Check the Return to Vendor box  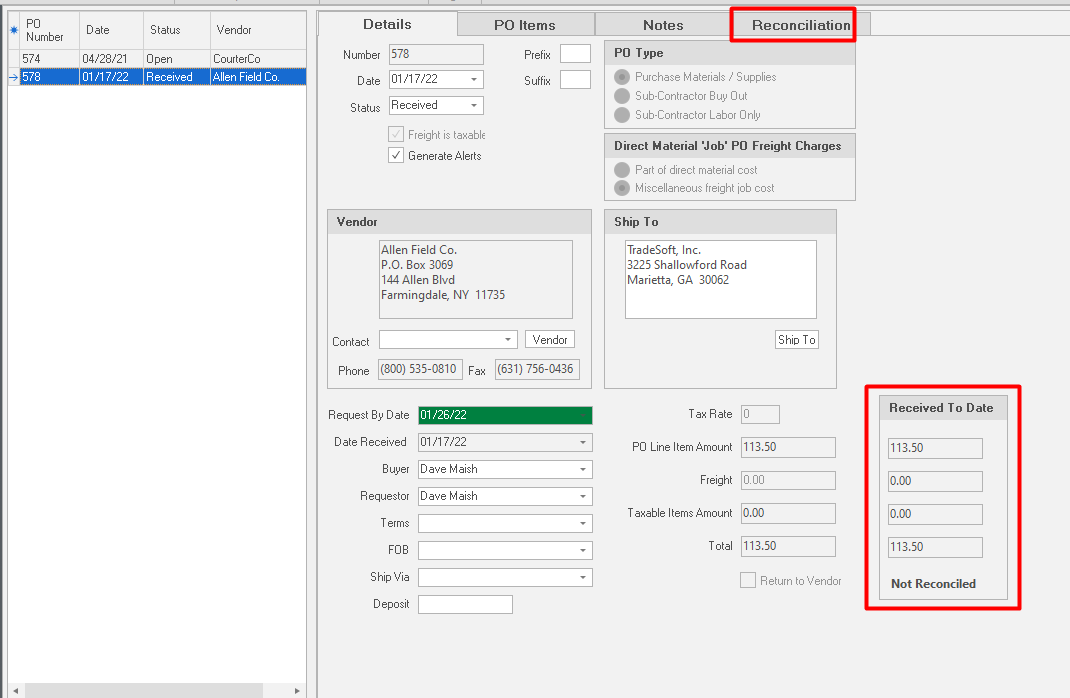[748, 581]
